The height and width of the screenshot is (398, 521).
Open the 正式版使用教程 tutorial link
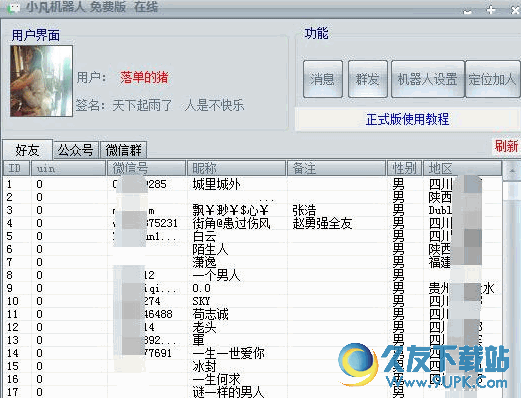pyautogui.click(x=407, y=119)
